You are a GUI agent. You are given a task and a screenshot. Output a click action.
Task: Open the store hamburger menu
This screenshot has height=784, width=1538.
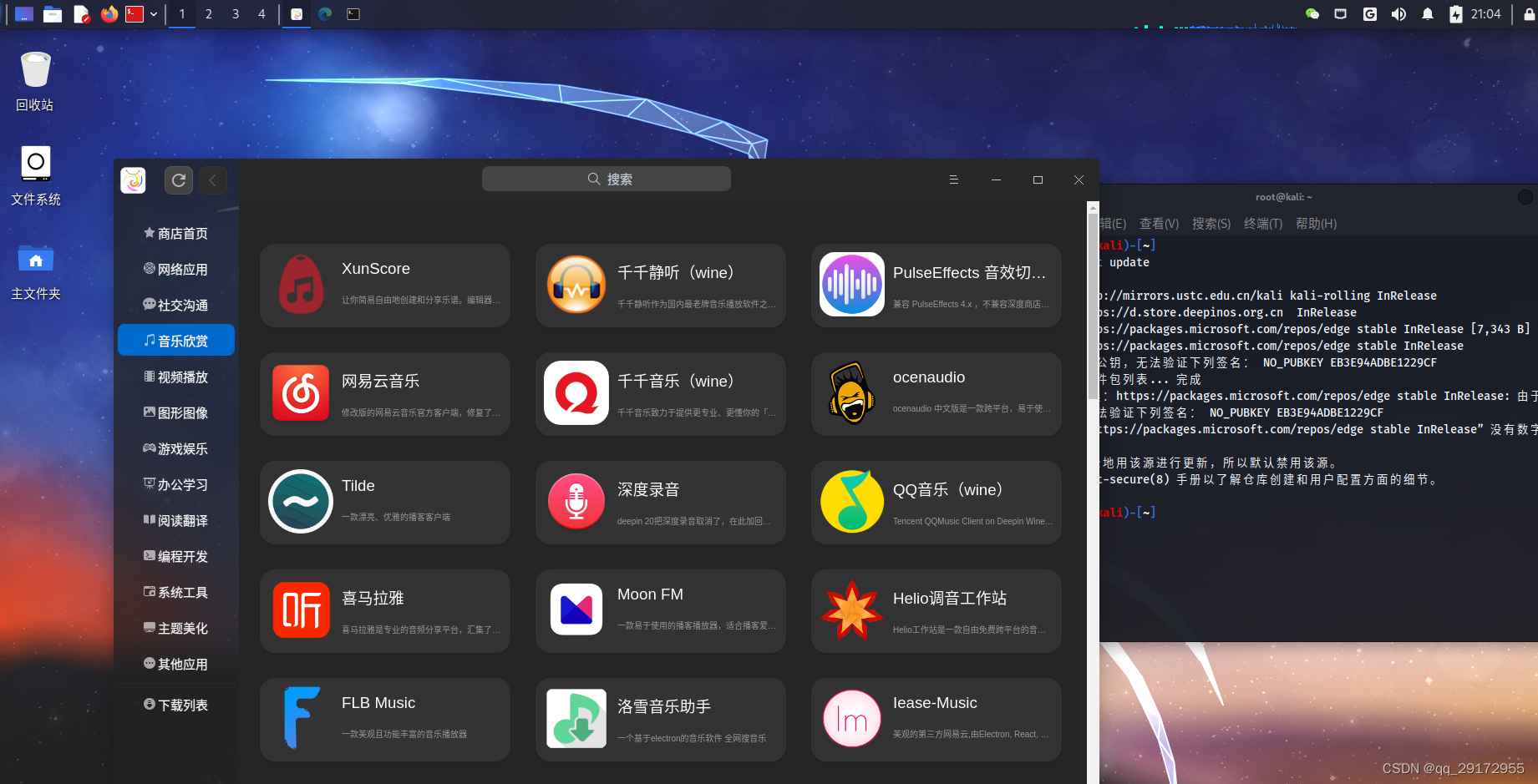[x=953, y=180]
